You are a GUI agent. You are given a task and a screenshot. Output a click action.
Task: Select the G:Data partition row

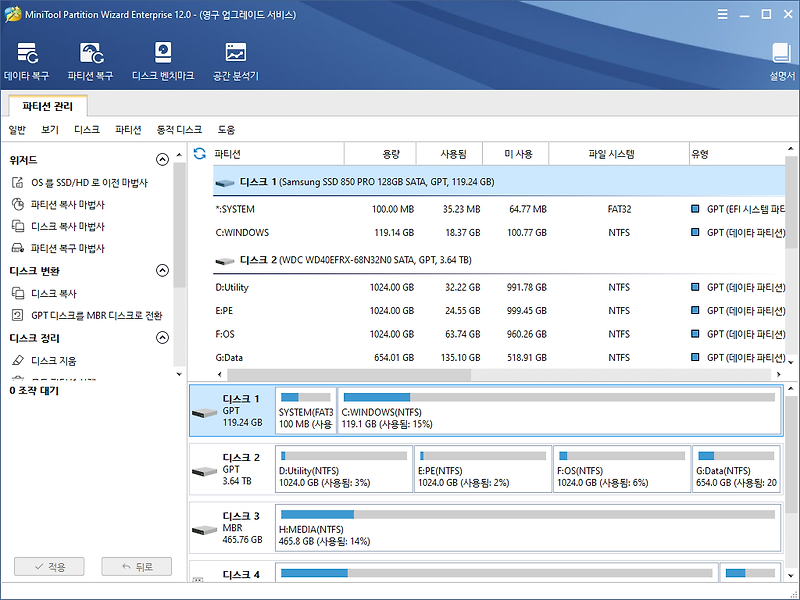pyautogui.click(x=498, y=358)
